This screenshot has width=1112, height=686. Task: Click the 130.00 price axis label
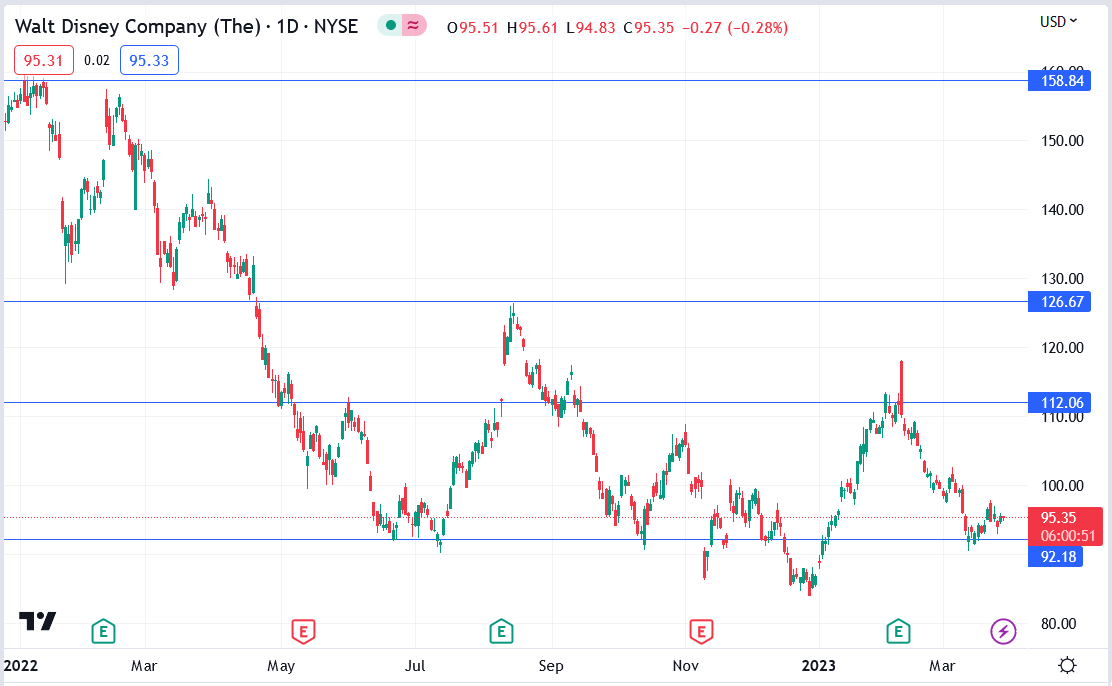1062,278
